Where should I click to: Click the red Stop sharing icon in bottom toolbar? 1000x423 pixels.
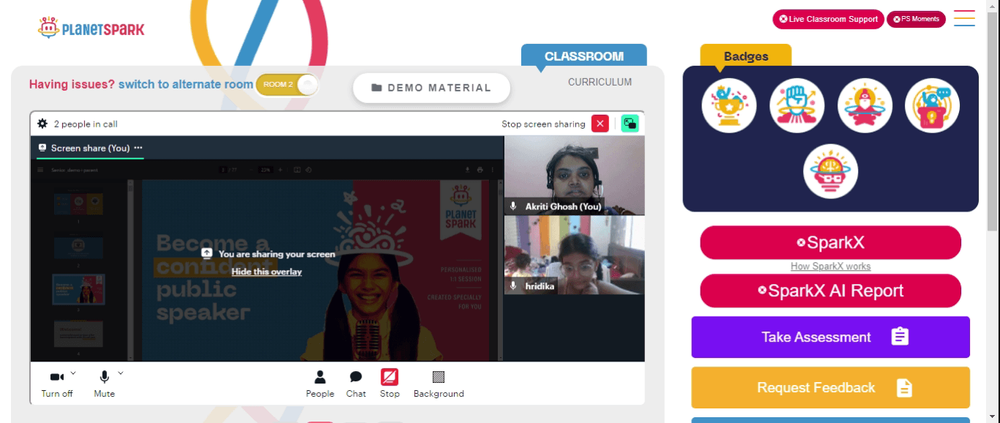click(x=390, y=377)
